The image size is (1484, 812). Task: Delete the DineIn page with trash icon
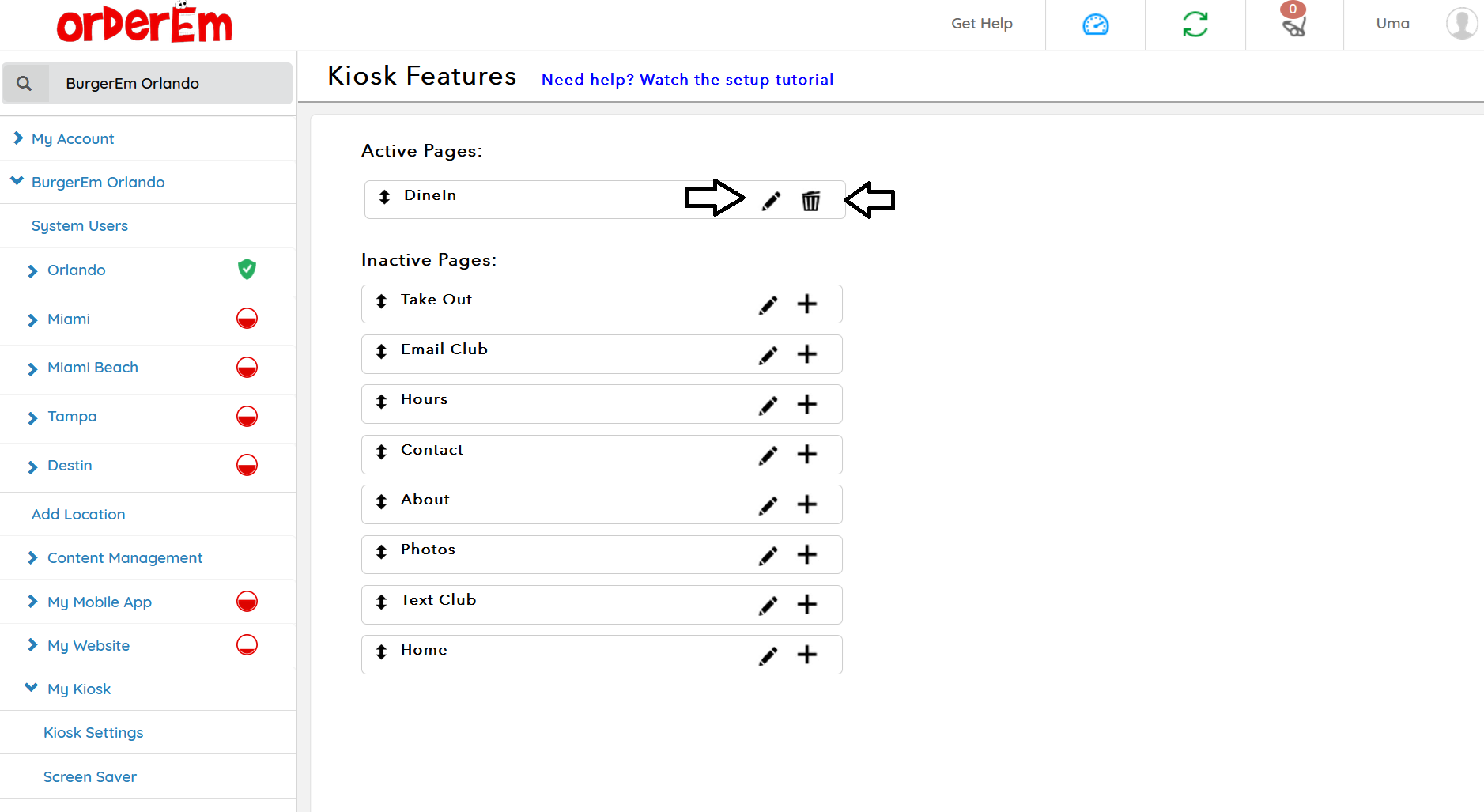point(810,201)
